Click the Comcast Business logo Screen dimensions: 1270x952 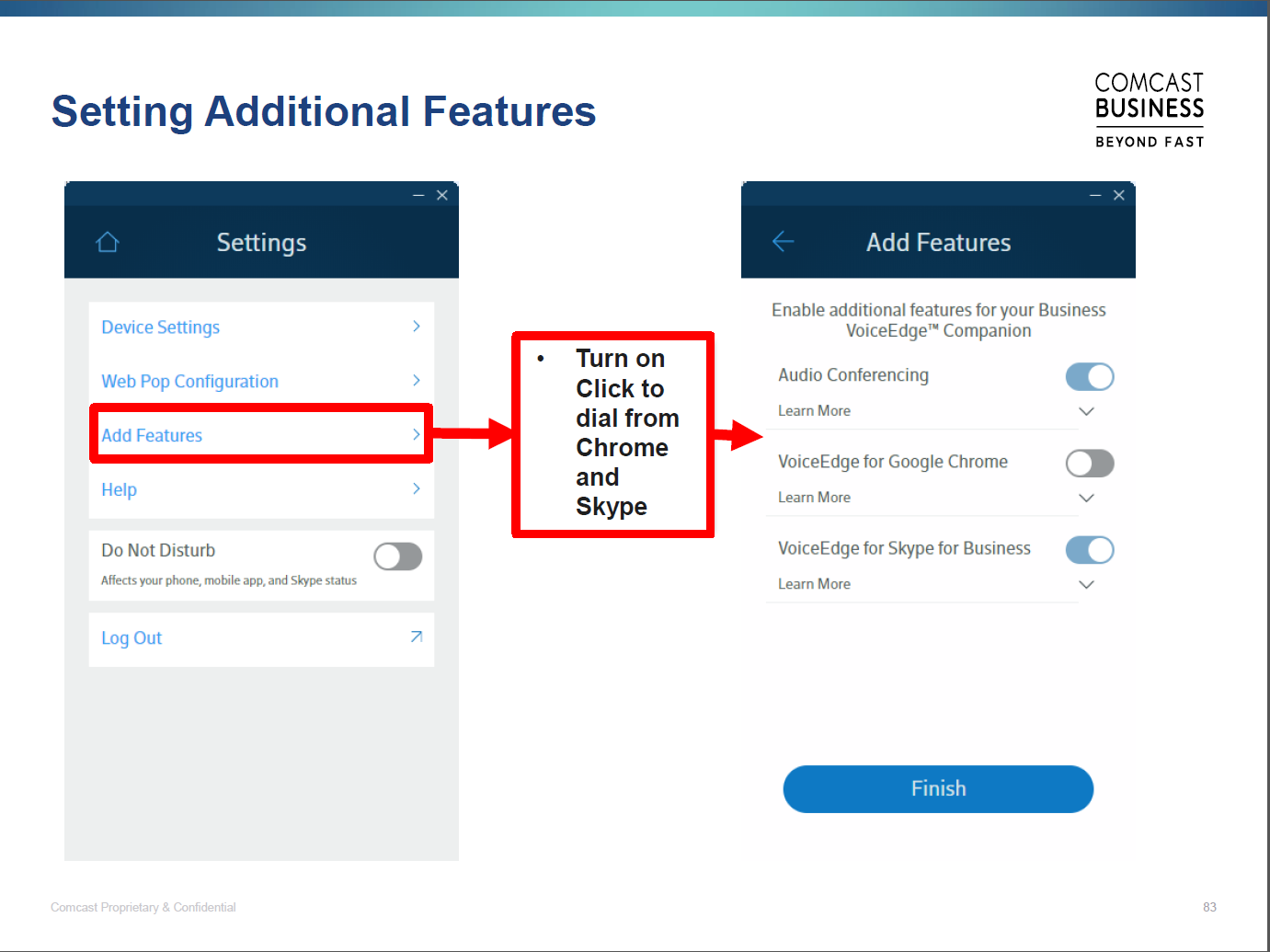1149,110
